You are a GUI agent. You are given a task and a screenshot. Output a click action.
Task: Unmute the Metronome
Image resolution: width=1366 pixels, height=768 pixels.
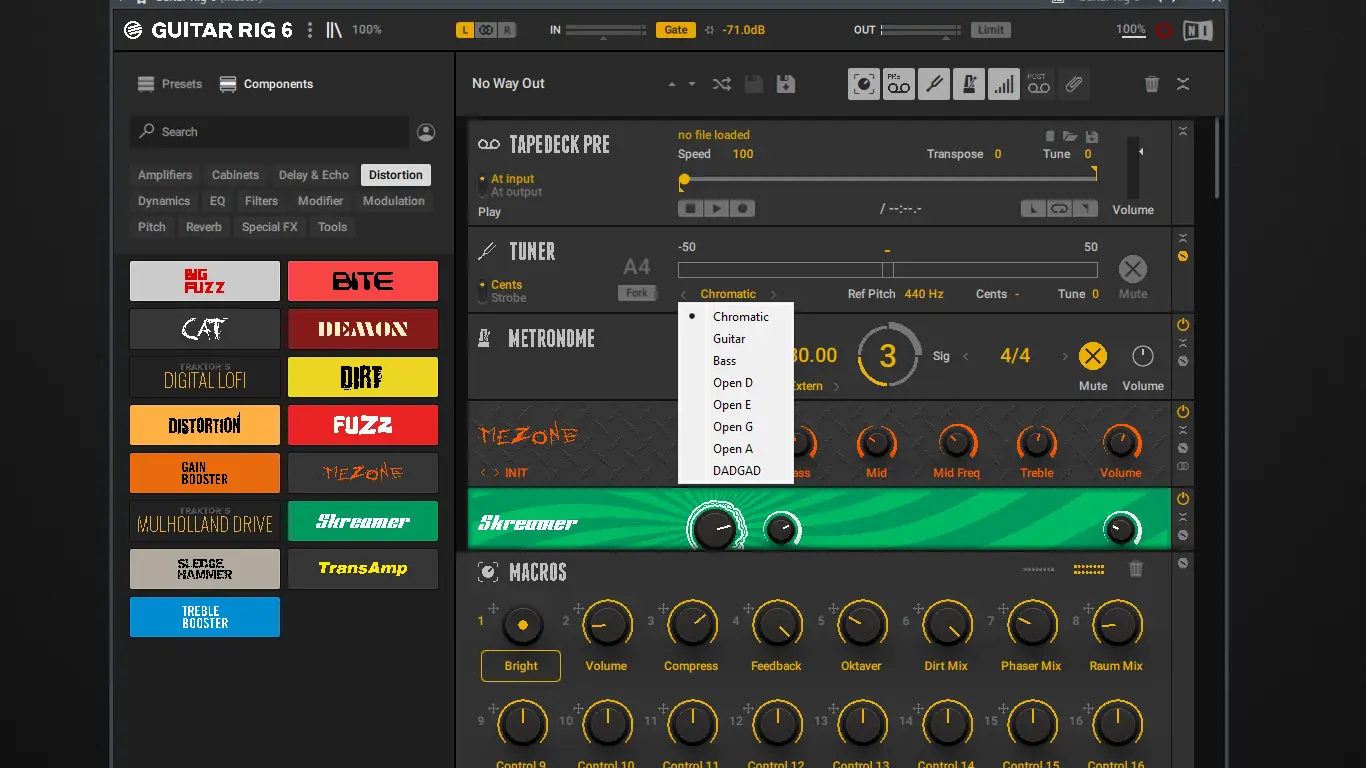point(1093,357)
